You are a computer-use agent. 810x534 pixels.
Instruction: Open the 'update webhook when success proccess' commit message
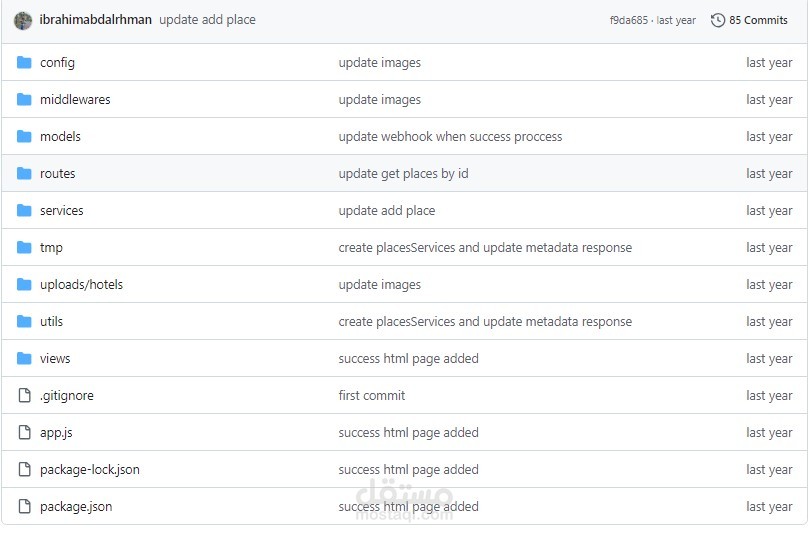450,136
